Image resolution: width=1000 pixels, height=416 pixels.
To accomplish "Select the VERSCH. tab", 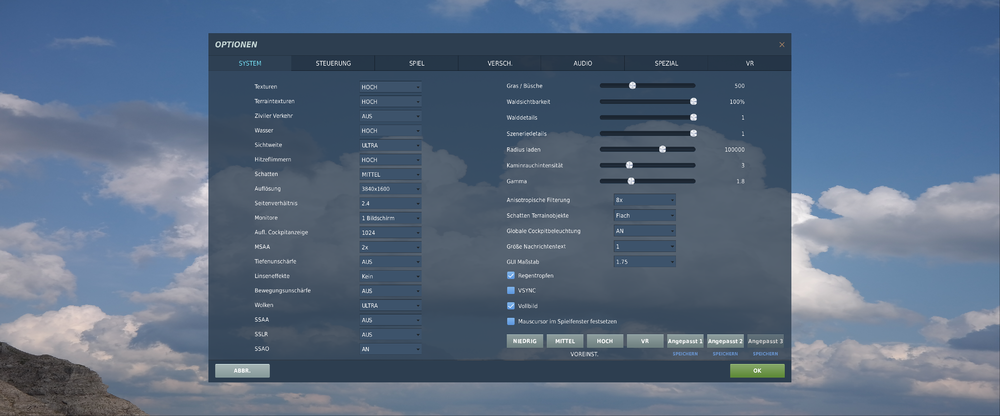I will 500,63.
